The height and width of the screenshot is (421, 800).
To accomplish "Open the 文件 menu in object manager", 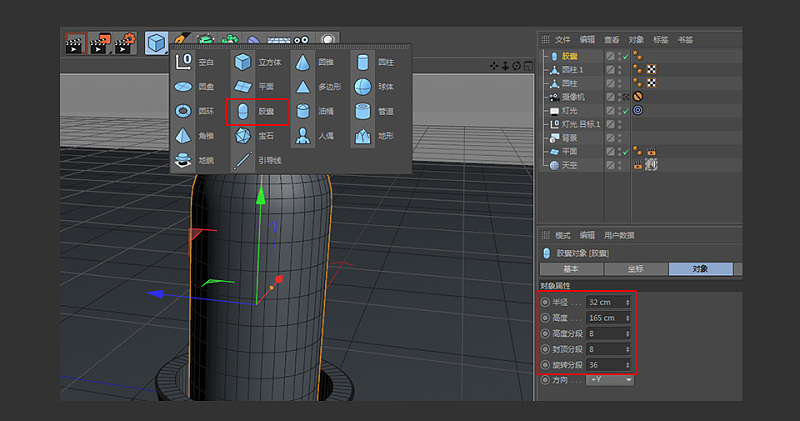I will [563, 39].
